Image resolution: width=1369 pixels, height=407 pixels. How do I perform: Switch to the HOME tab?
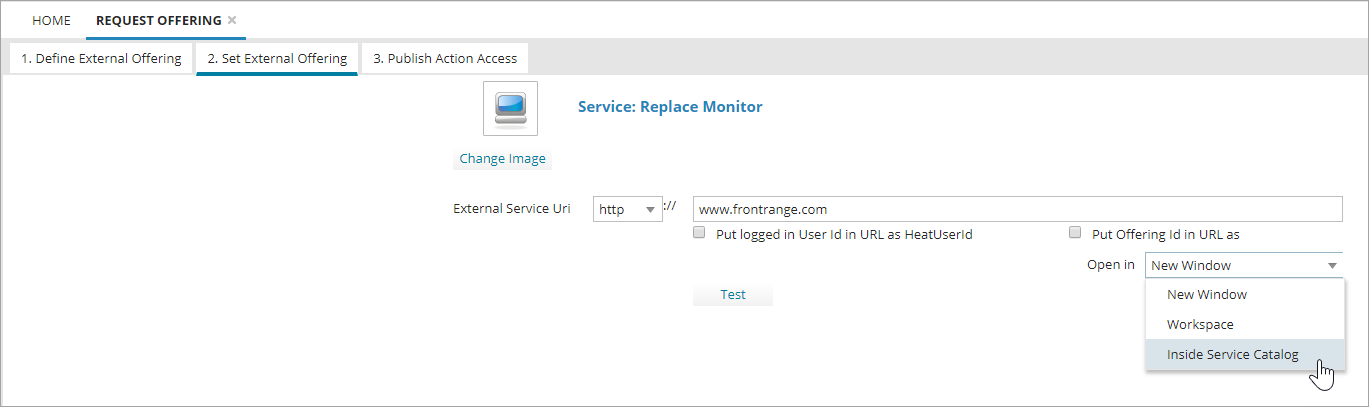[52, 20]
